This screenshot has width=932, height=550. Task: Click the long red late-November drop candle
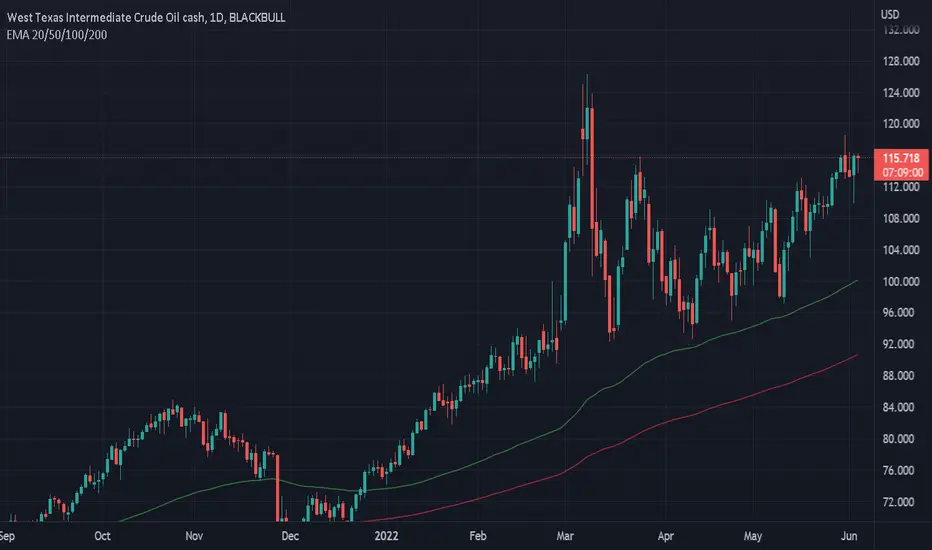(x=278, y=488)
